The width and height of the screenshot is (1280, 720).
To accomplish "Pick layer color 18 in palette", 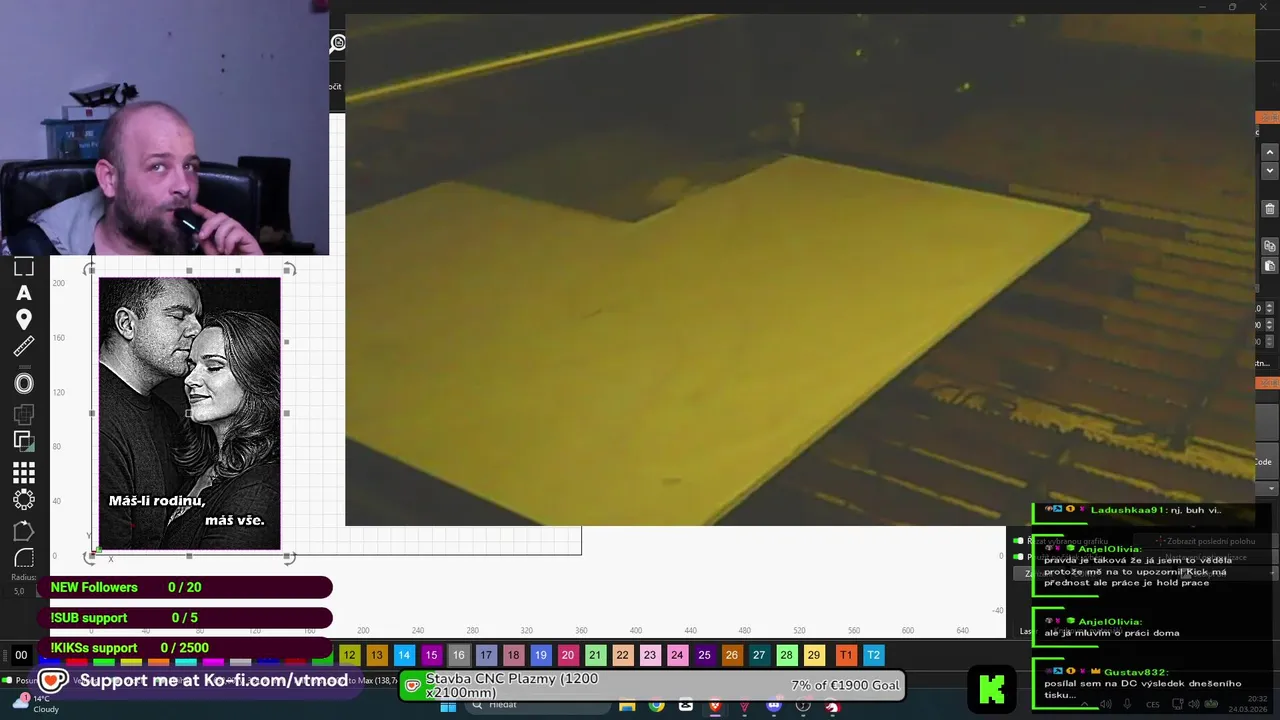I will pos(513,656).
